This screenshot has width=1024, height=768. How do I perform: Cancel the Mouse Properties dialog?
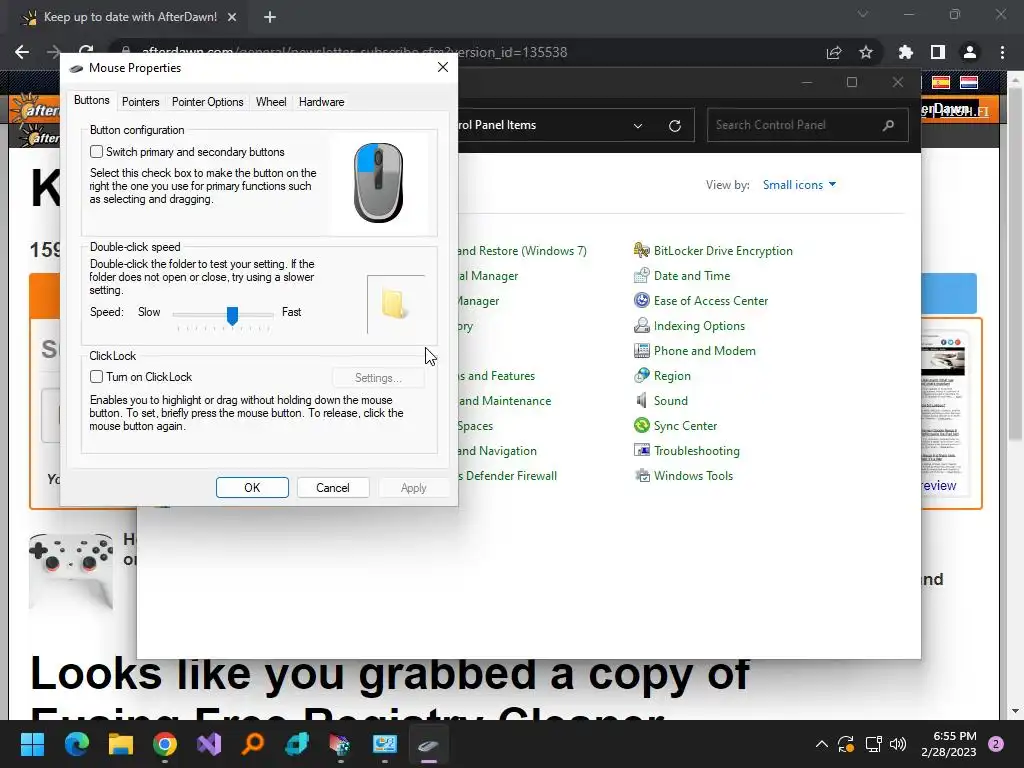click(x=333, y=488)
